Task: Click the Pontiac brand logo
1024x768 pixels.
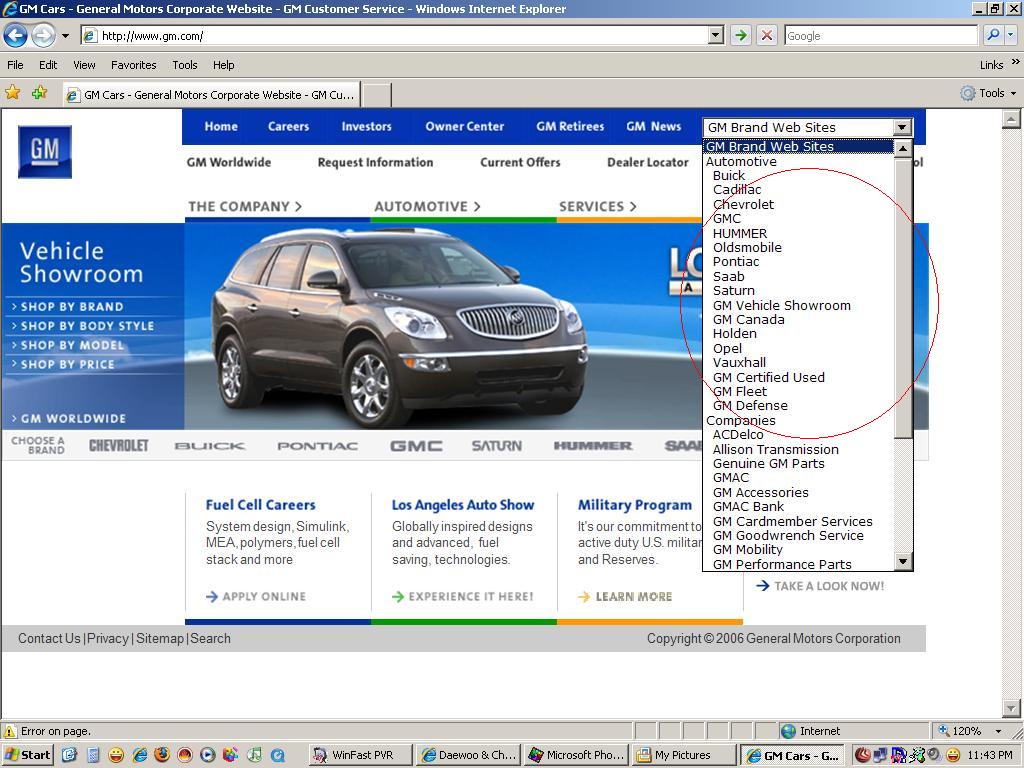Action: 317,446
